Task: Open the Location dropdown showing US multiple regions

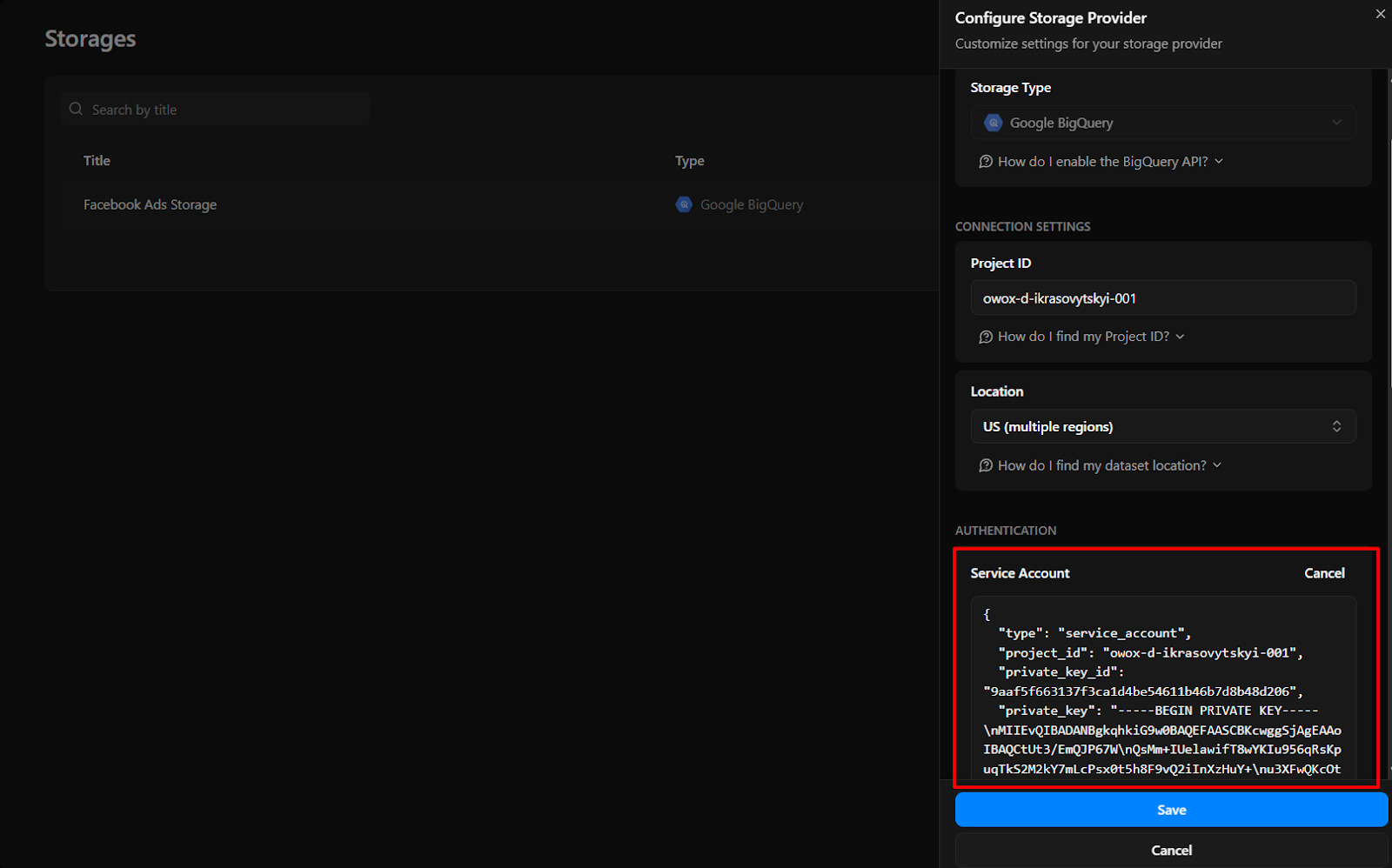Action: (x=1163, y=426)
